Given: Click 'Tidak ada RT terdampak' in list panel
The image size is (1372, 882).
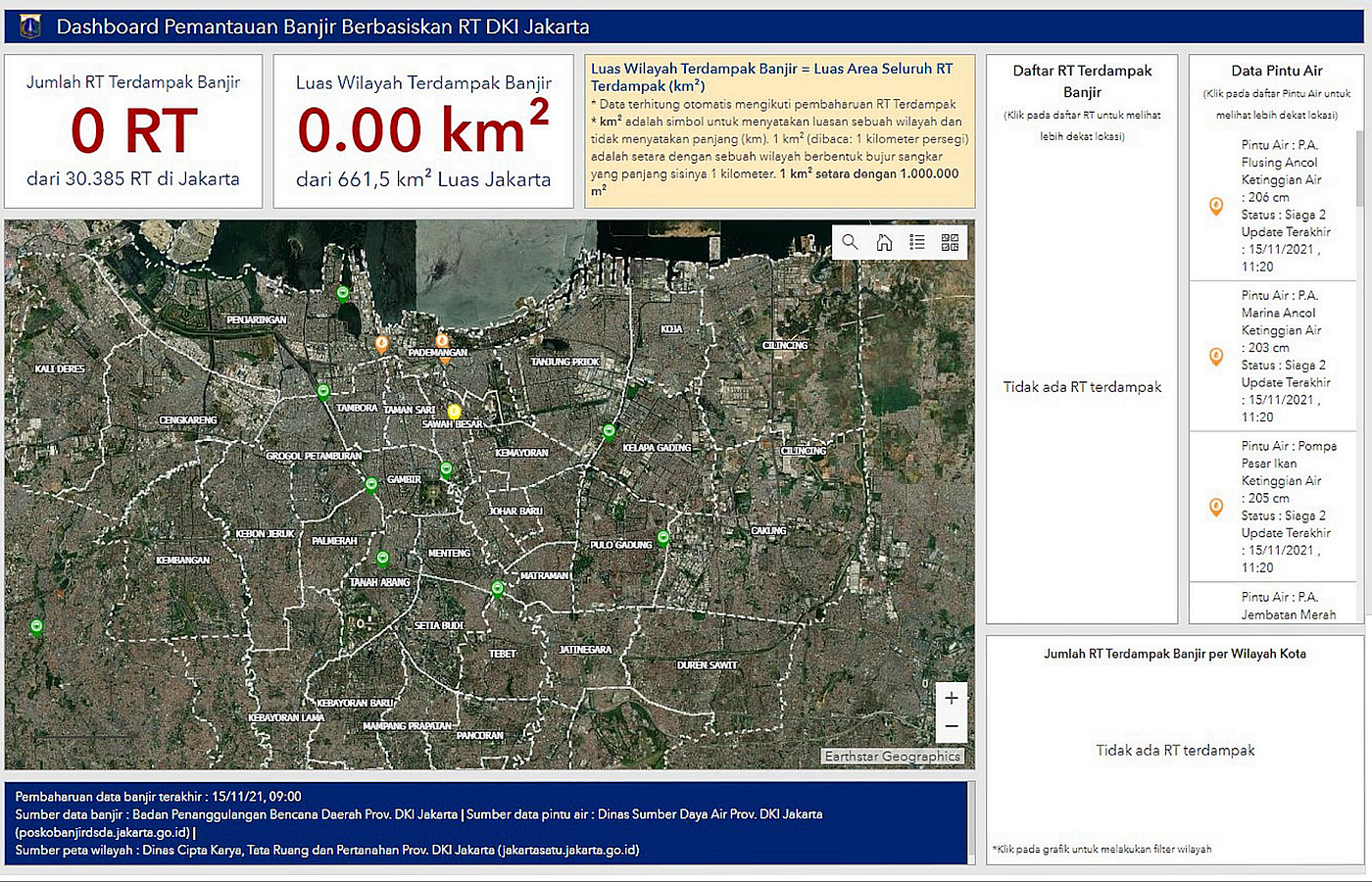Looking at the screenshot, I should coord(1082,387).
